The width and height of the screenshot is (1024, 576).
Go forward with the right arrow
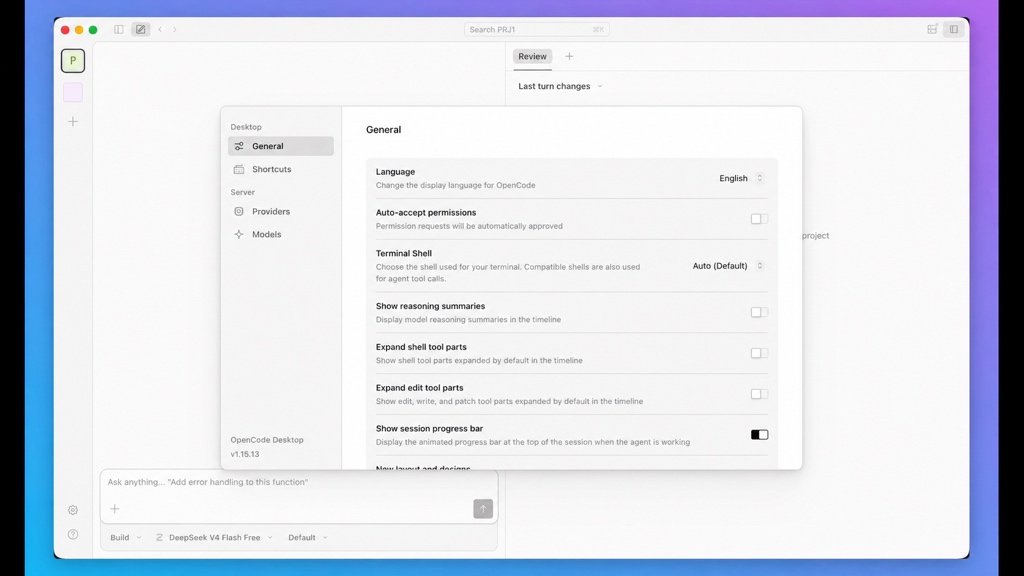(x=175, y=29)
